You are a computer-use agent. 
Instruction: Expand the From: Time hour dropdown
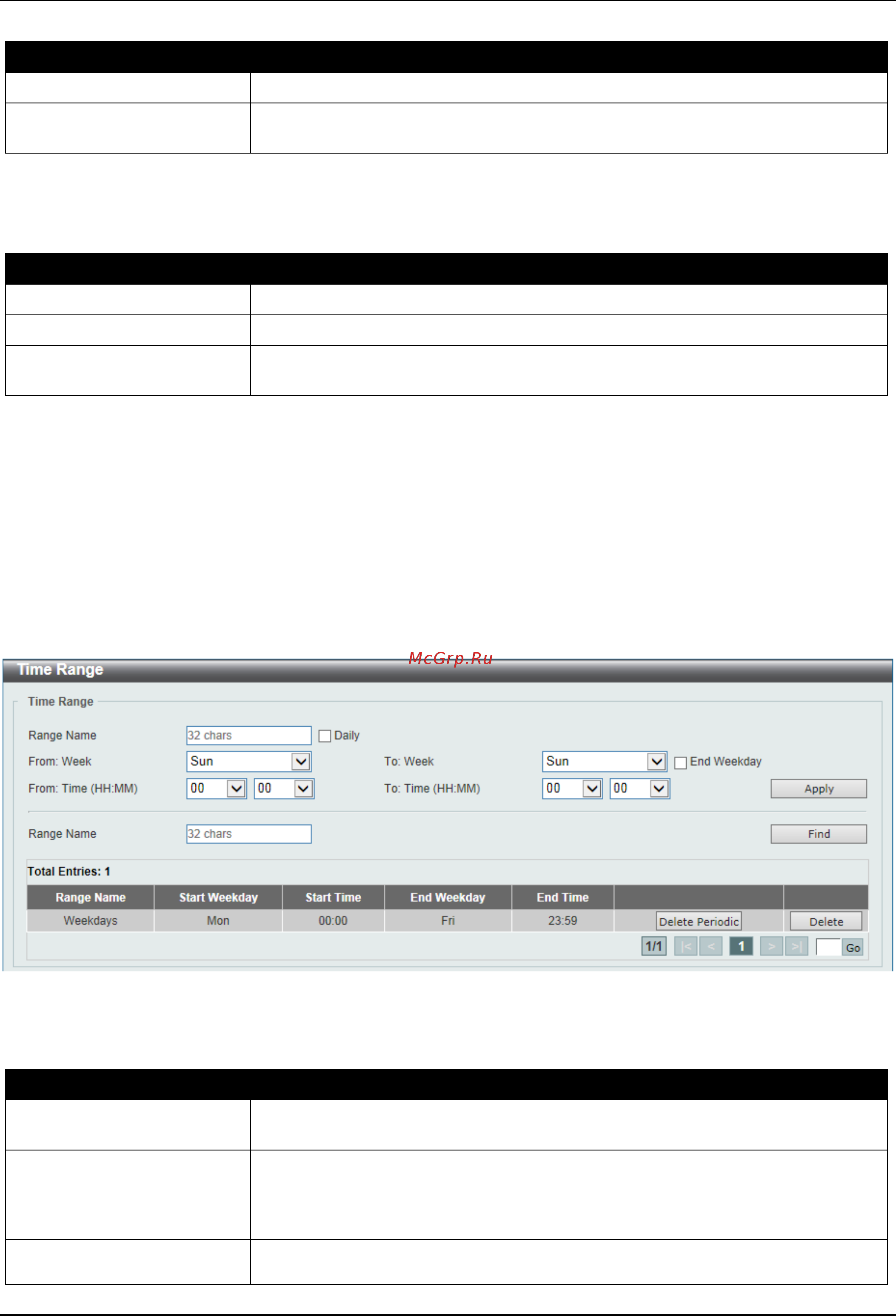tap(217, 788)
